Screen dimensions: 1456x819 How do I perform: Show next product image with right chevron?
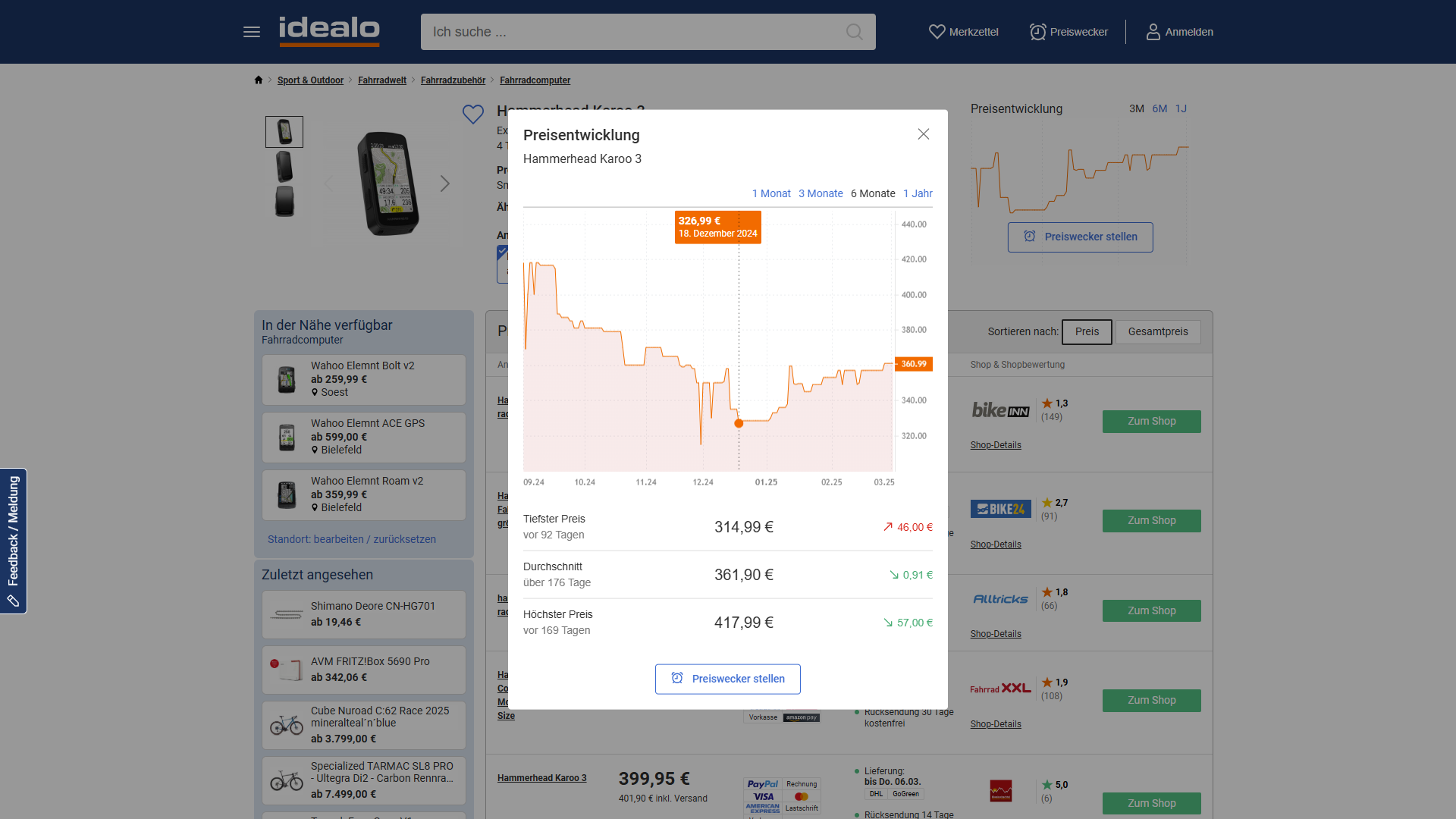click(x=445, y=184)
